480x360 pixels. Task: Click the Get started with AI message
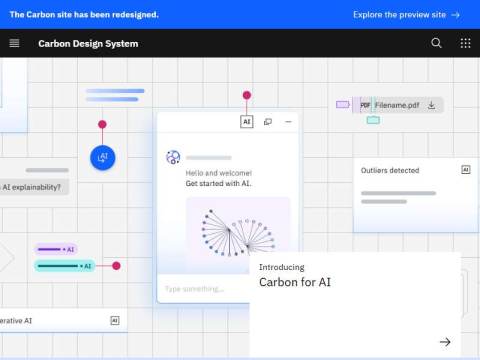click(x=219, y=183)
